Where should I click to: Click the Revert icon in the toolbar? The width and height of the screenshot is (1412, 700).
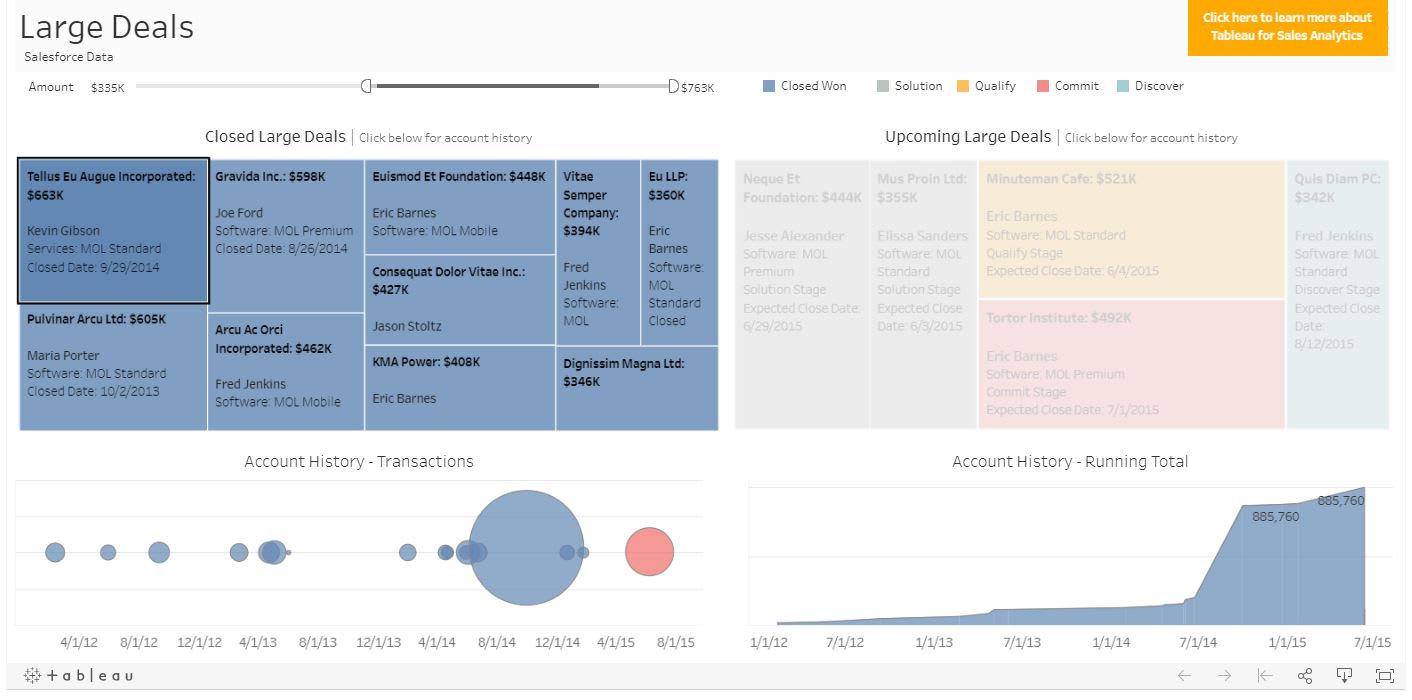pyautogui.click(x=1266, y=675)
